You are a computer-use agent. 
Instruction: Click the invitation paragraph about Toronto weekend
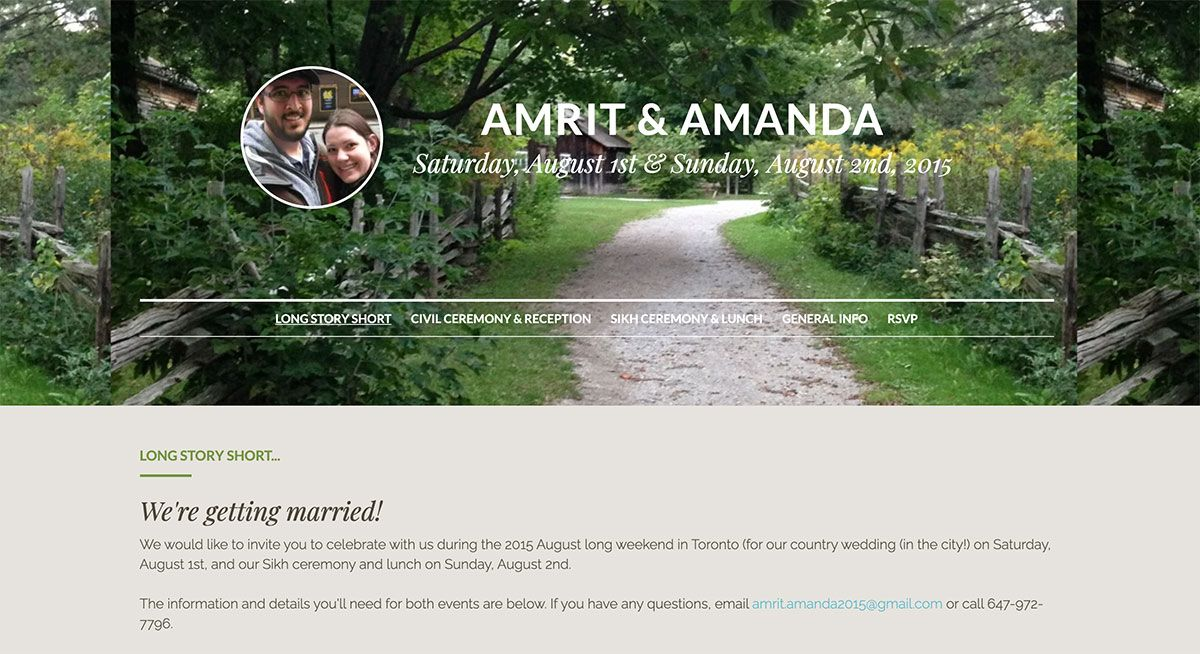pyautogui.click(x=595, y=555)
